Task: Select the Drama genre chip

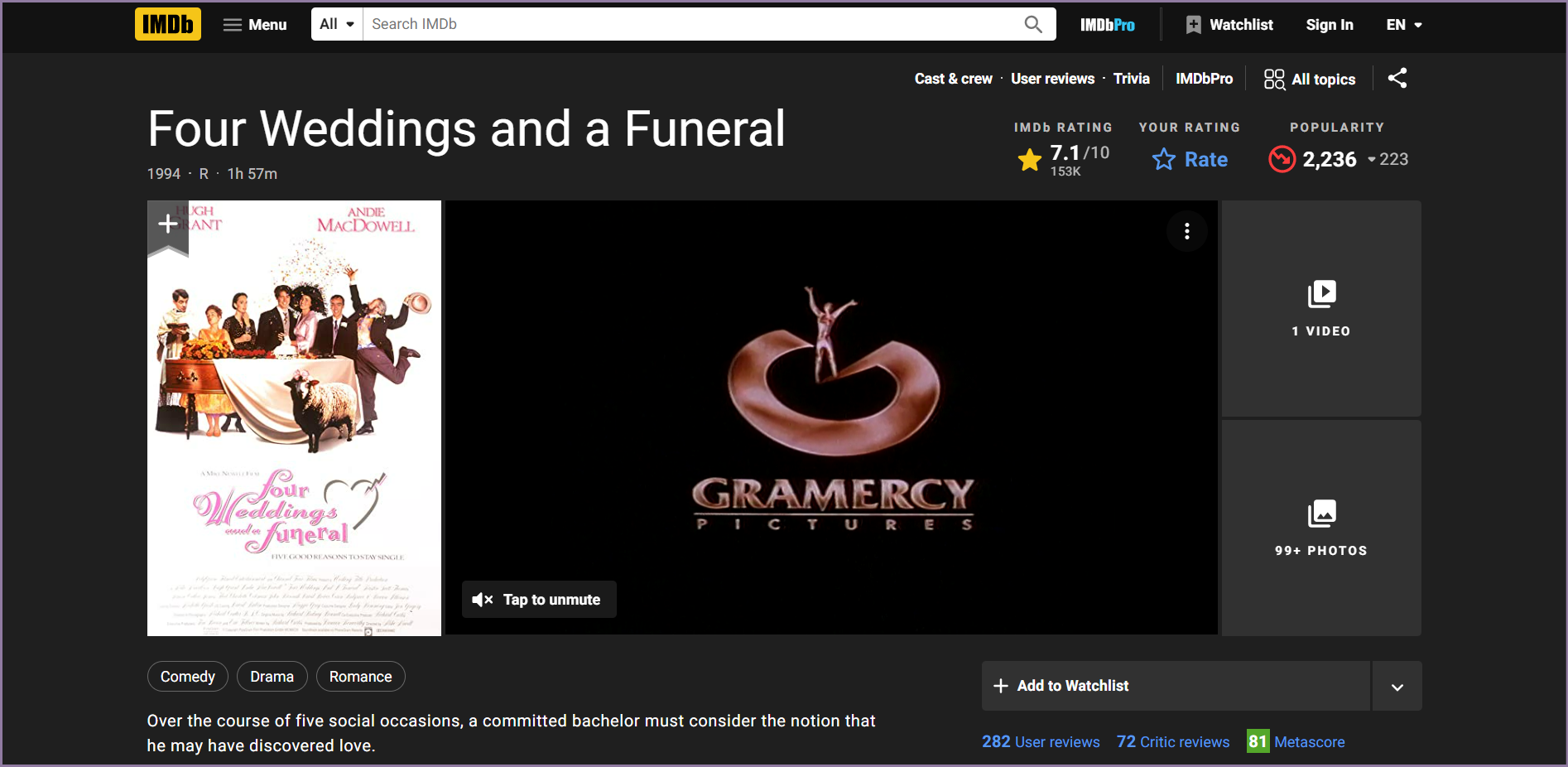Action: pos(272,677)
